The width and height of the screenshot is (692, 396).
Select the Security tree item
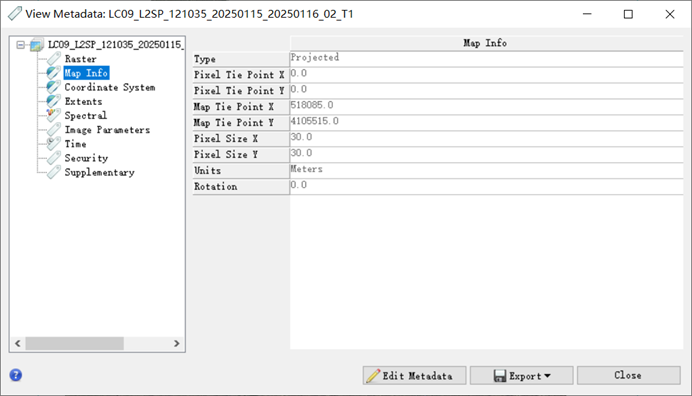[86, 158]
